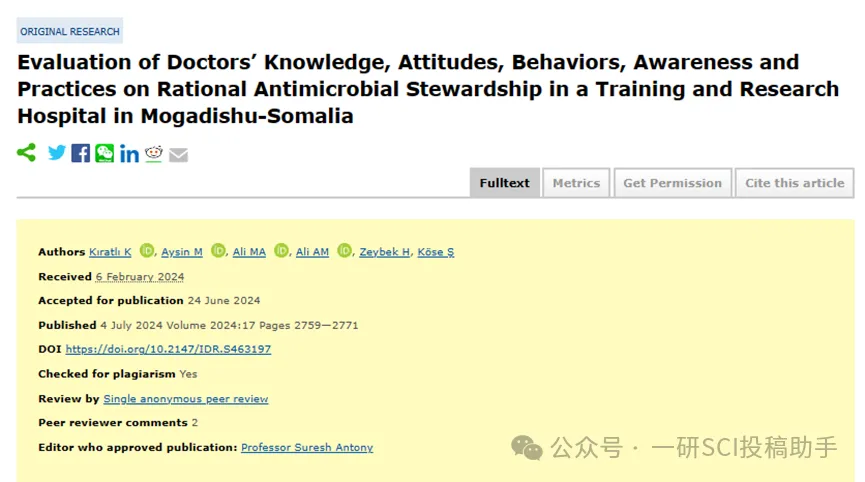Screen dimensions: 865x482
Task: Select the Get Permission tab
Action: point(672,183)
